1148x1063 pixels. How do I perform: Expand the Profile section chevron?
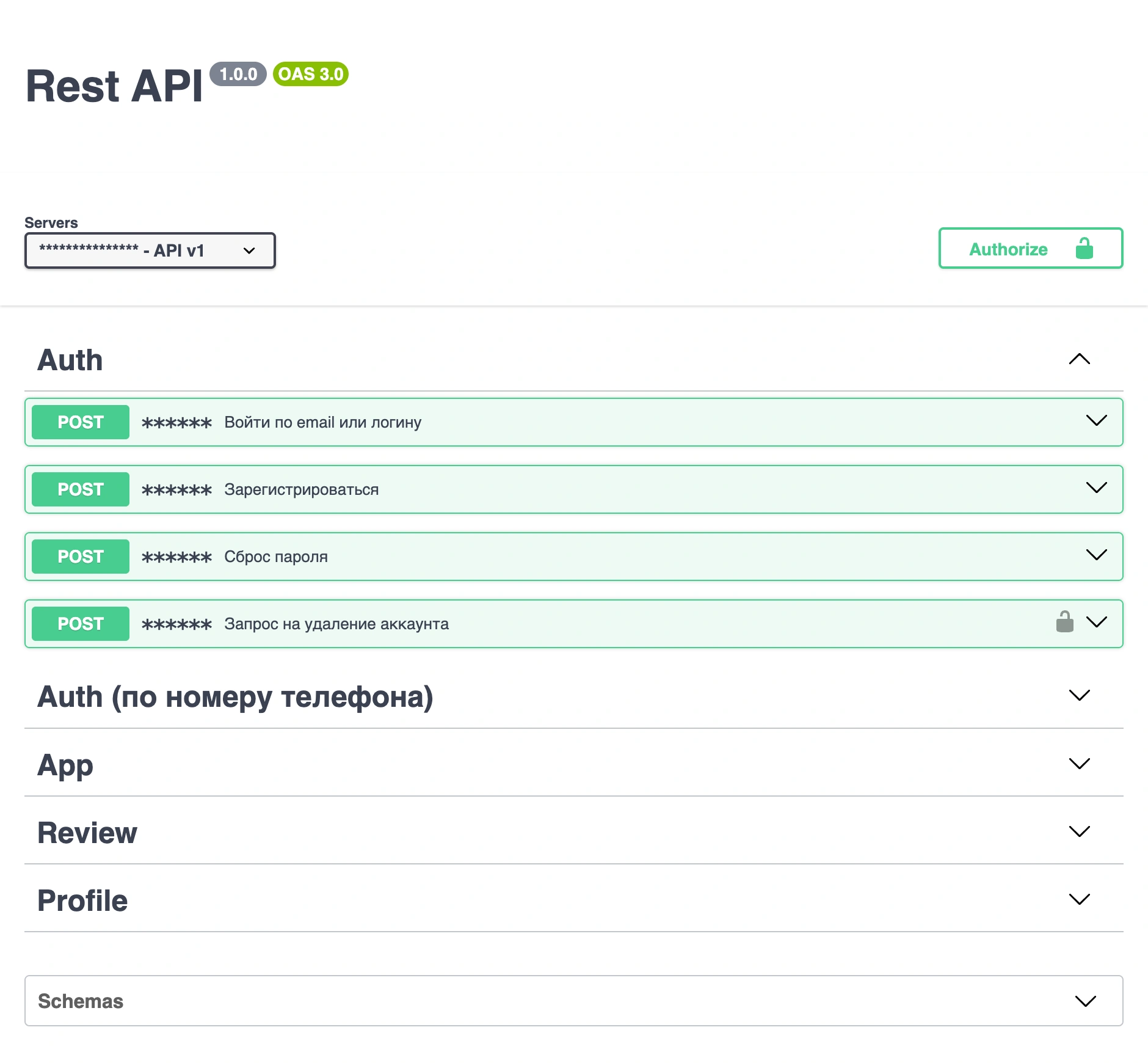point(1080,899)
